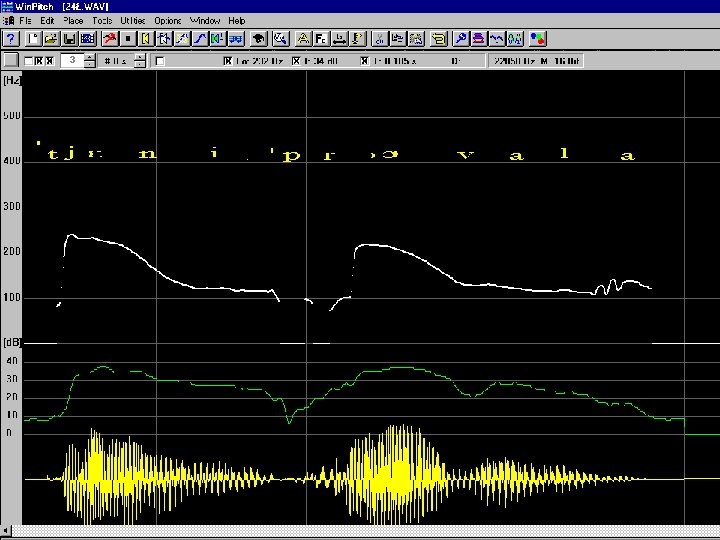The image size is (720, 540).
Task: Click the green speaker with exclamation icon
Action: (x=218, y=39)
